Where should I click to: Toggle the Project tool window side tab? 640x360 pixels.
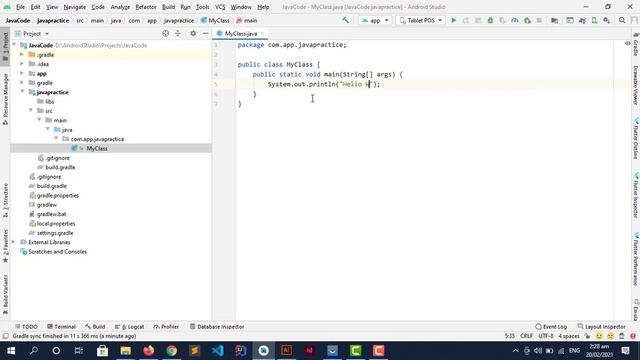[x=5, y=46]
